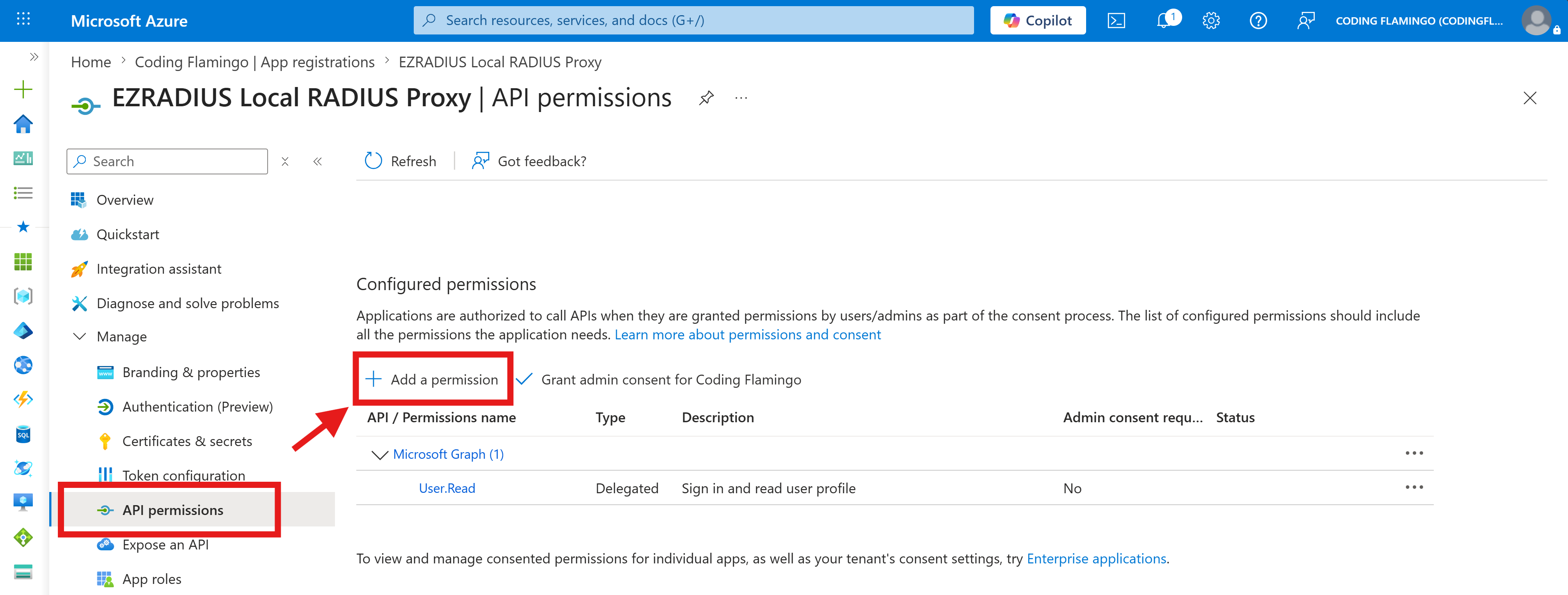
Task: Close the API permissions blade
Action: click(x=1529, y=98)
